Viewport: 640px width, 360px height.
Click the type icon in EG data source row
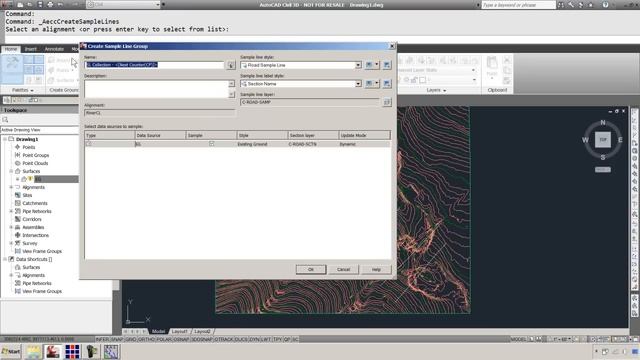[x=89, y=144]
